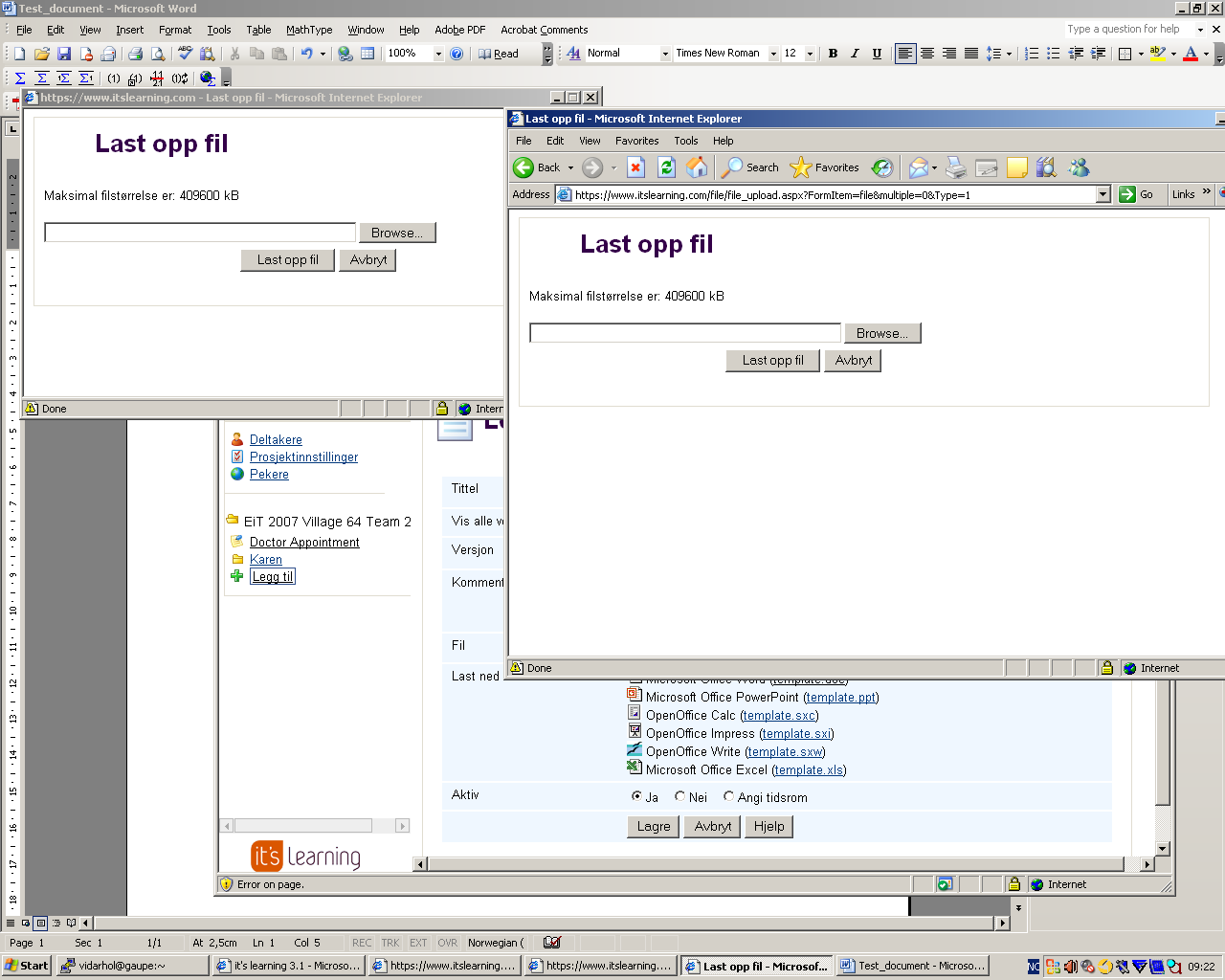The height and width of the screenshot is (980, 1225).
Task: Click Avbryt in the front upload window
Action: tap(853, 361)
